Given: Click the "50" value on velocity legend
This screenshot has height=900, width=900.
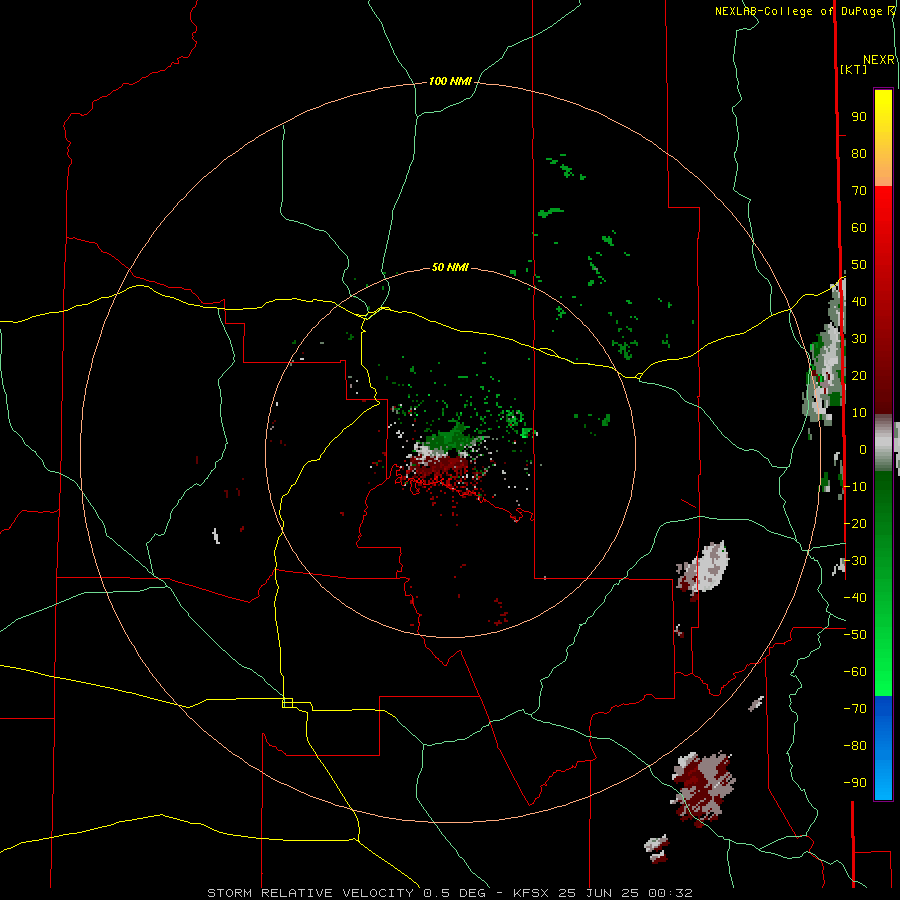Looking at the screenshot, I should tap(859, 265).
